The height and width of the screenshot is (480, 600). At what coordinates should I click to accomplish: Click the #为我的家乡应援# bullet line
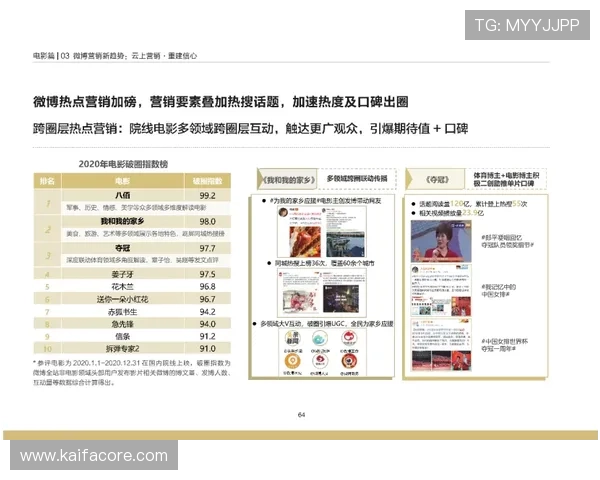click(x=321, y=201)
